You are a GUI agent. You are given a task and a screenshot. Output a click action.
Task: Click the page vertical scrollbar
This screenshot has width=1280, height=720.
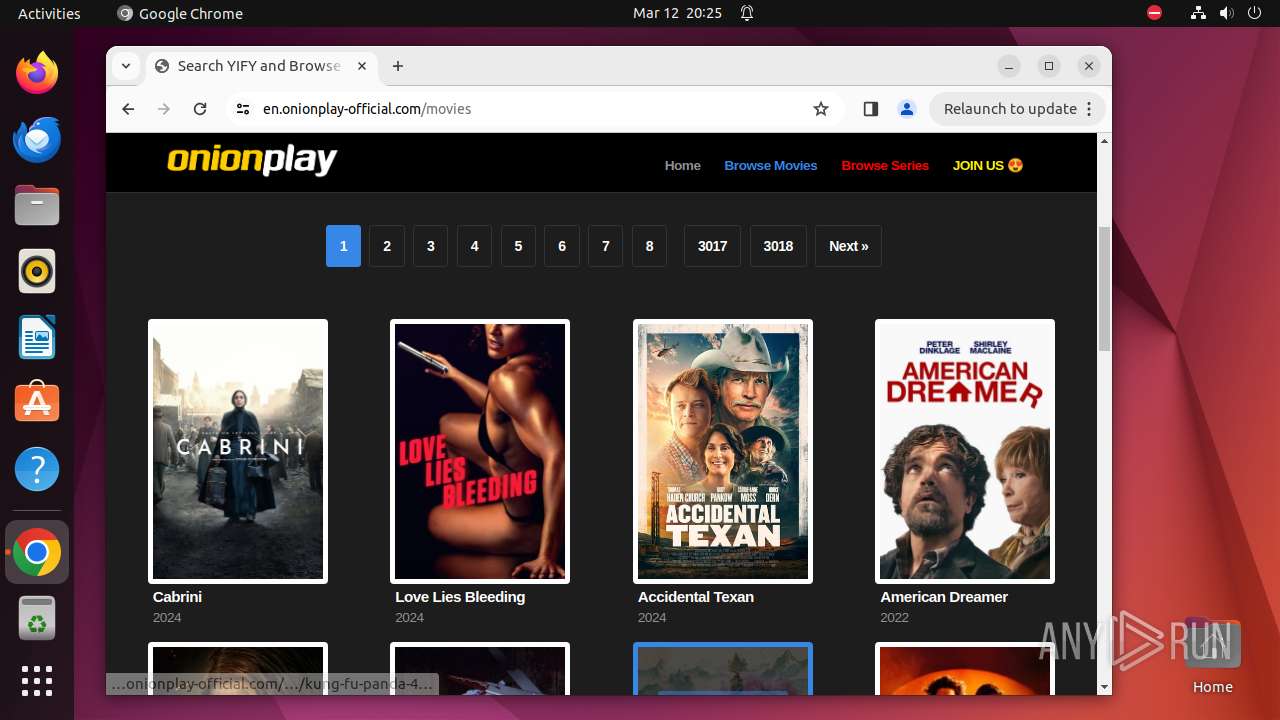pos(1104,289)
